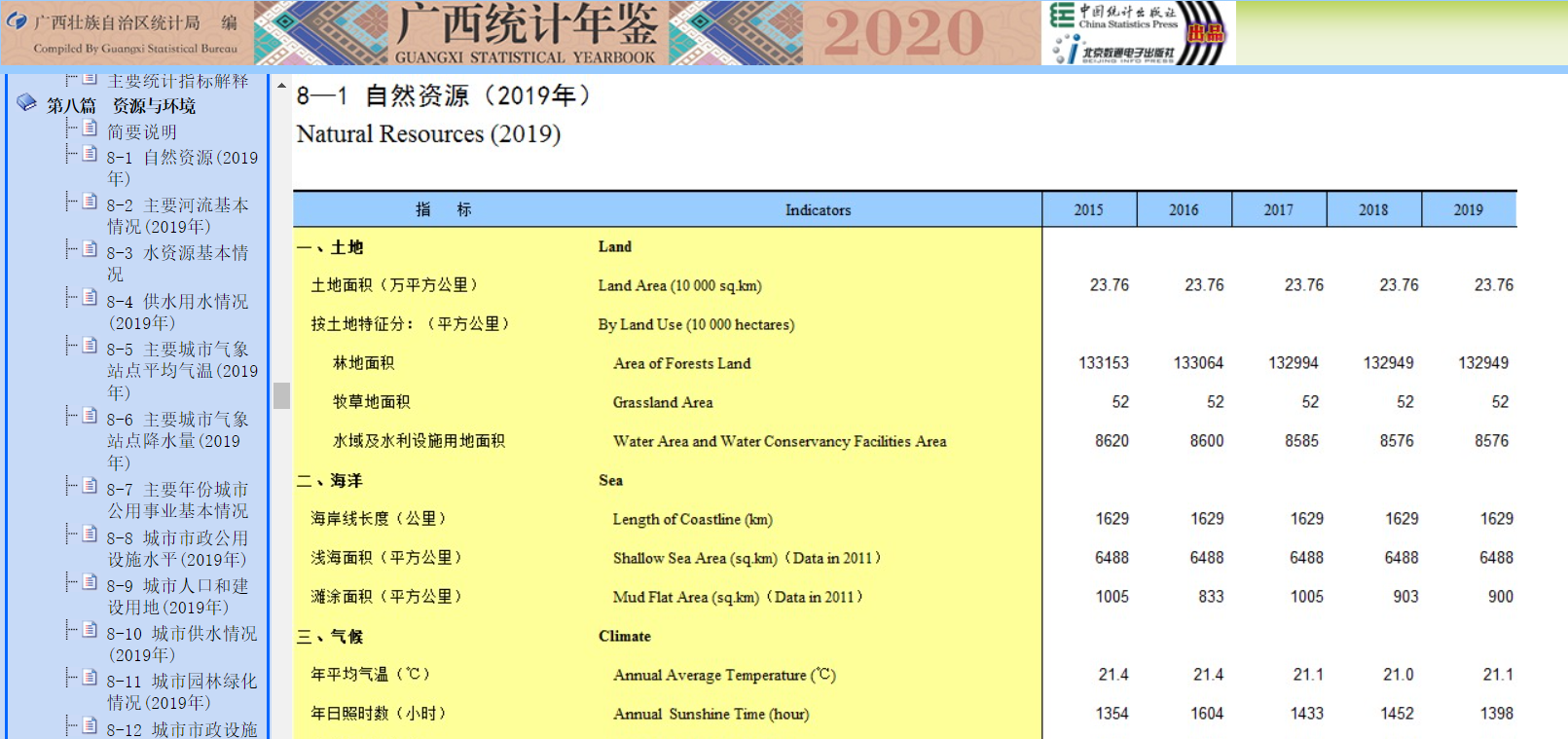Click the sidebar scroll-up arrow

[x=281, y=86]
